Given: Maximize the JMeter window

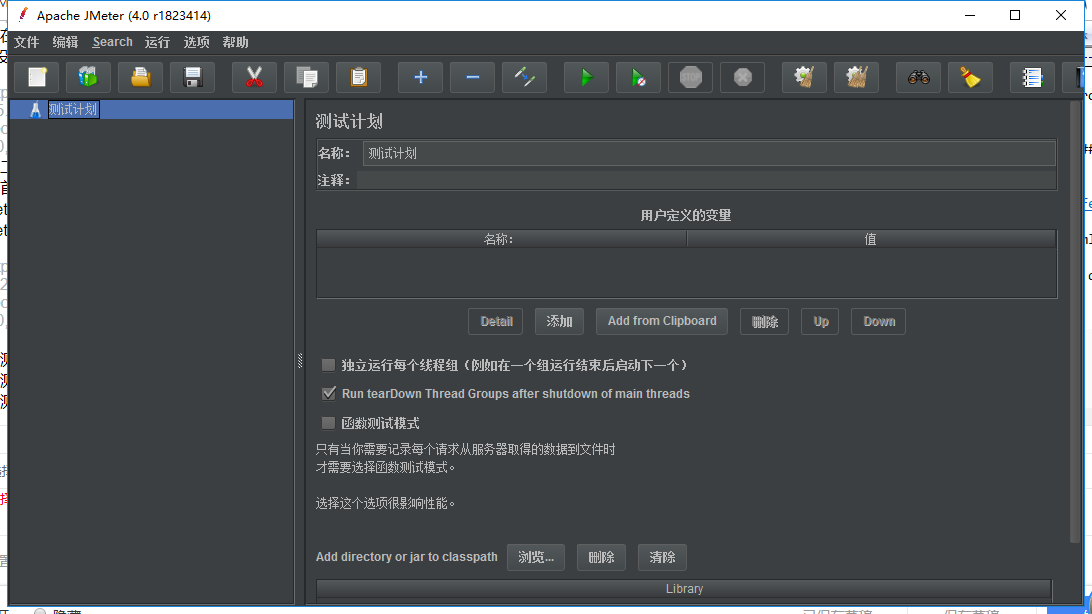Looking at the screenshot, I should 1015,15.
